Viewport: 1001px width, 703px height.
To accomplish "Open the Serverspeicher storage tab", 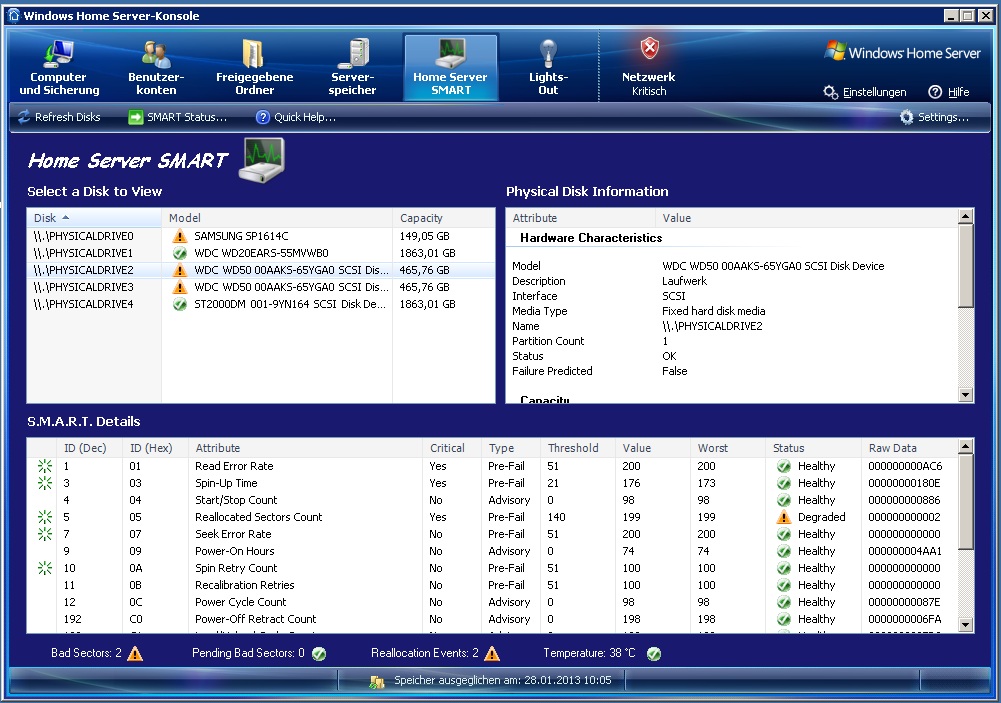I will tap(353, 67).
